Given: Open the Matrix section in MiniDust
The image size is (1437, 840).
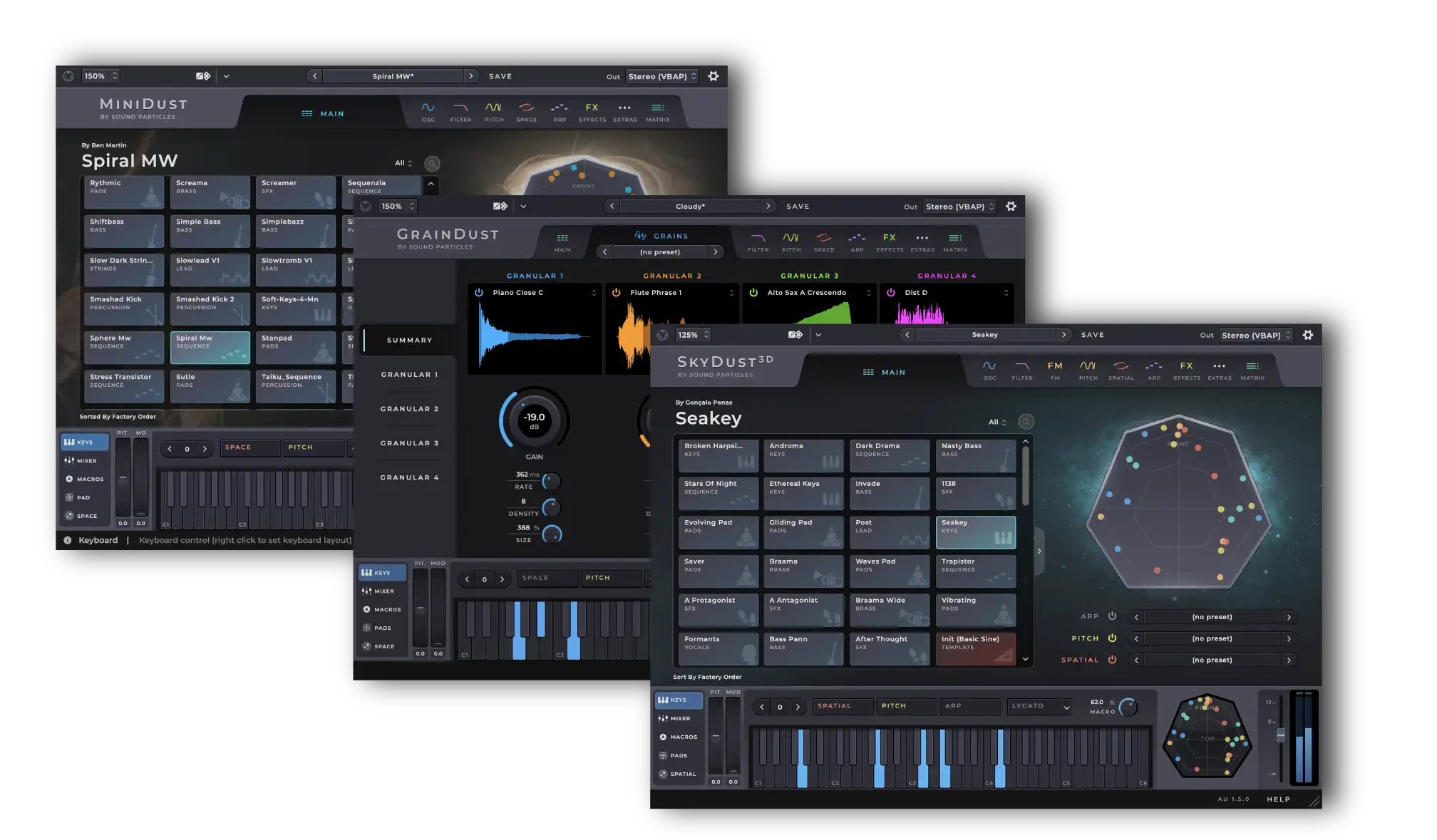Looking at the screenshot, I should tap(657, 111).
